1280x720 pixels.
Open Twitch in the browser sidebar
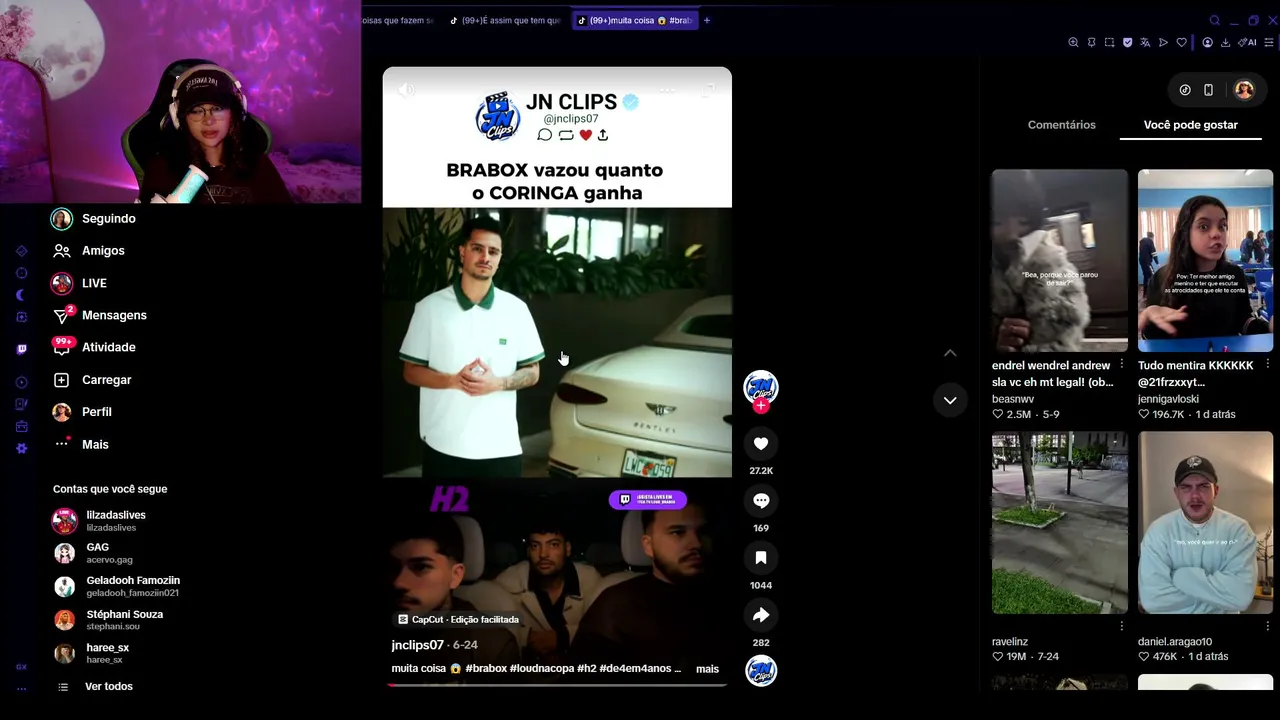[x=22, y=349]
